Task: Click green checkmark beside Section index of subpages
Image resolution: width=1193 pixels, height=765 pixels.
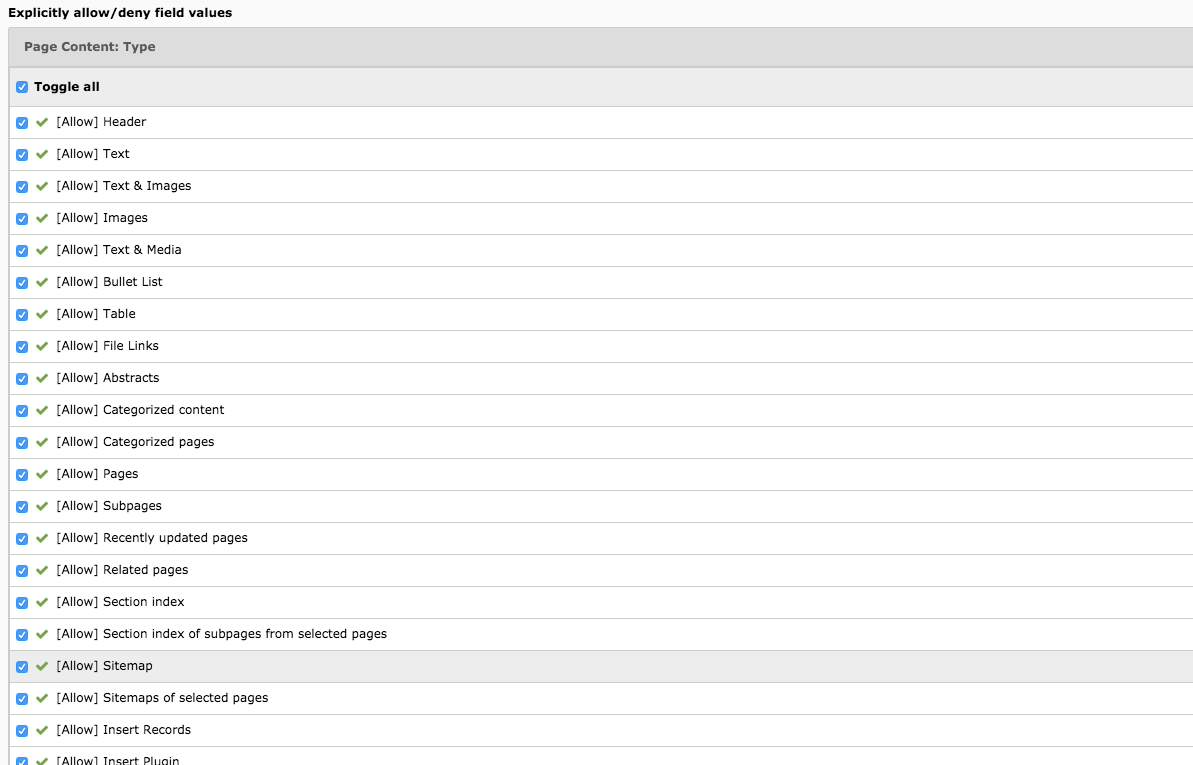Action: (x=43, y=633)
